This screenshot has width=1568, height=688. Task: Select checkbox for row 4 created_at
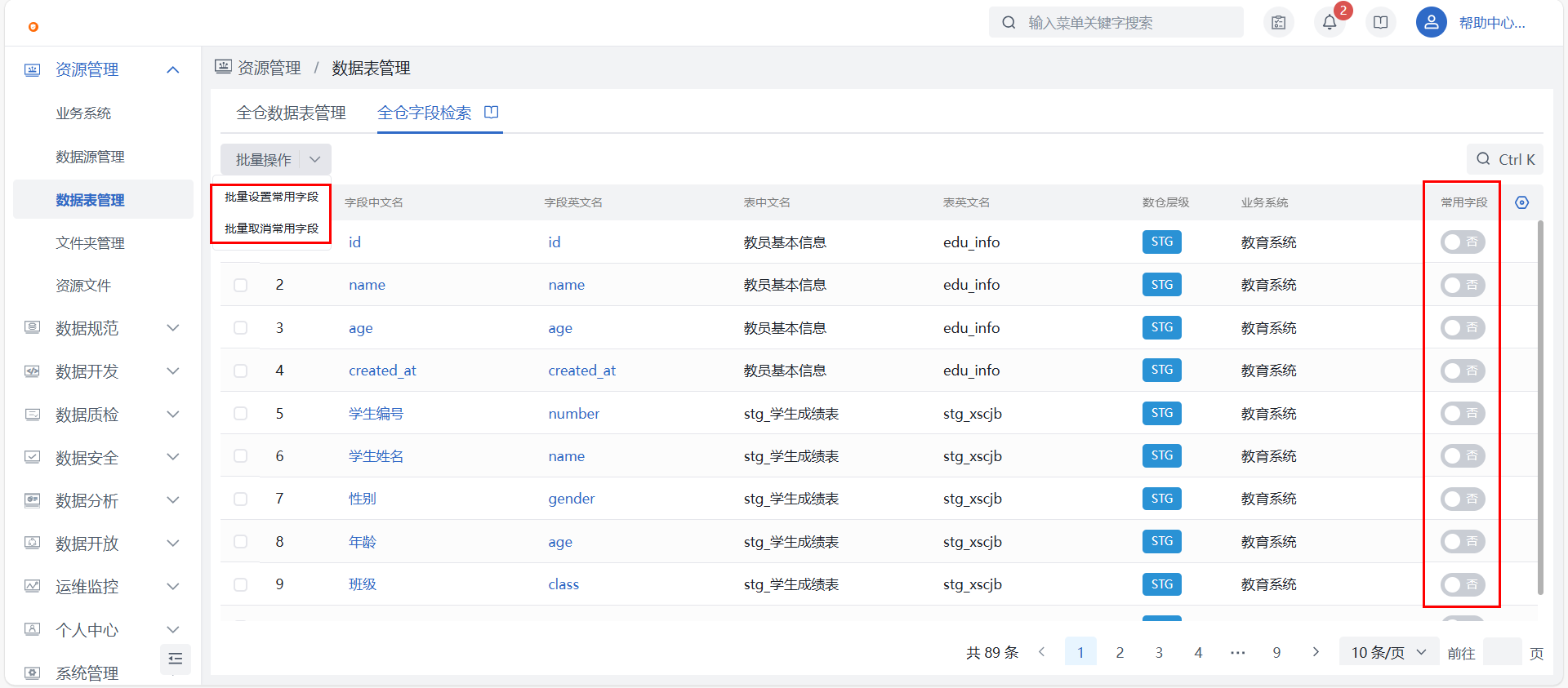[x=240, y=371]
